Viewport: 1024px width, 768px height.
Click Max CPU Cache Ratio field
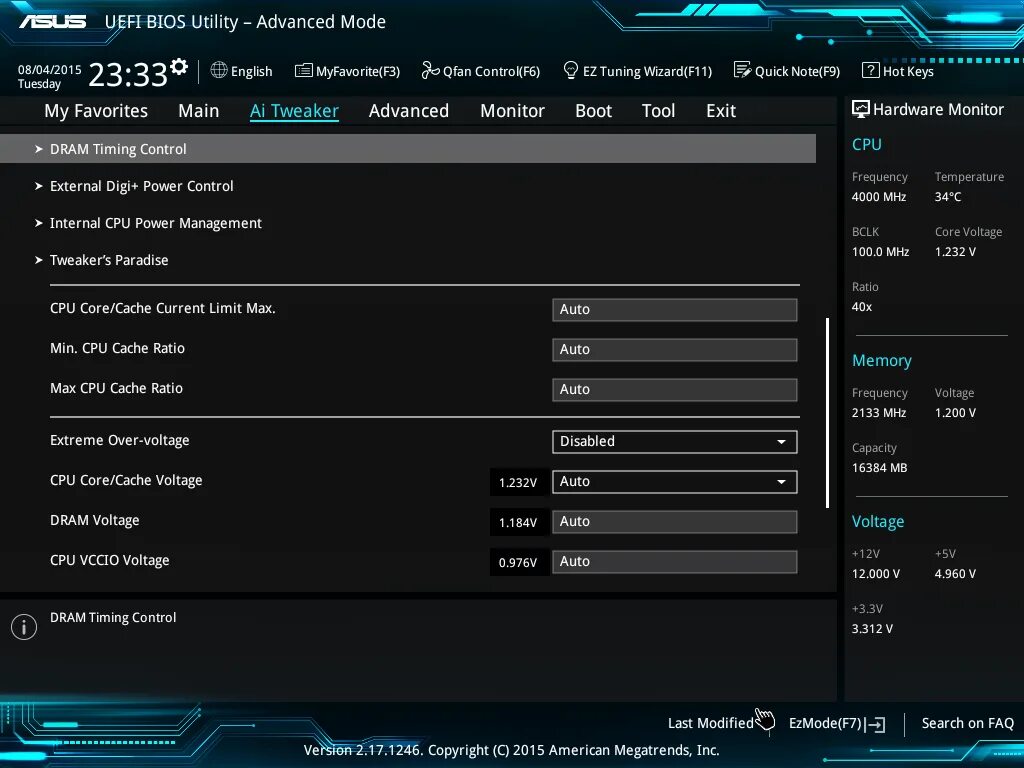coord(674,389)
